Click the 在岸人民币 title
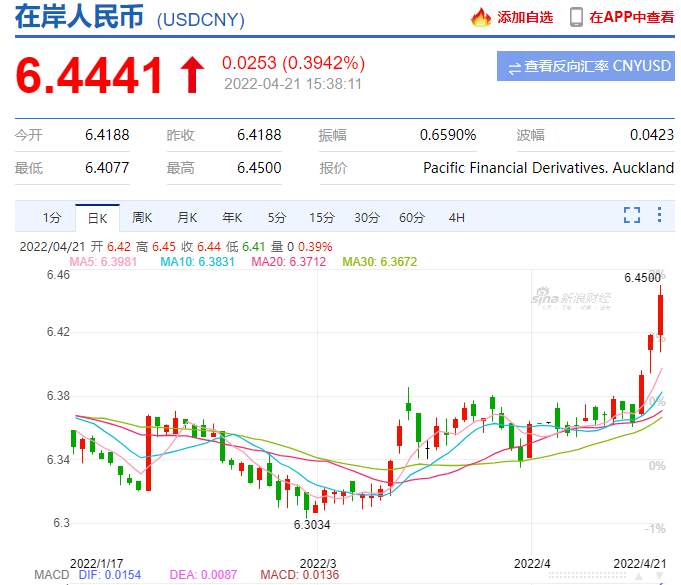Viewport: 681px width, 585px height. coord(79,17)
